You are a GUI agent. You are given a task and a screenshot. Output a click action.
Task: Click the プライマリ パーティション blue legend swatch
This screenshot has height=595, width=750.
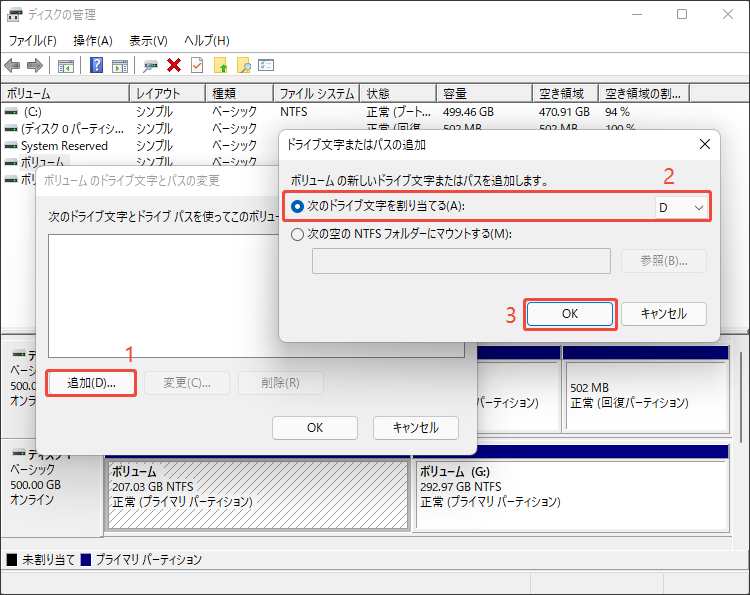pos(86,560)
